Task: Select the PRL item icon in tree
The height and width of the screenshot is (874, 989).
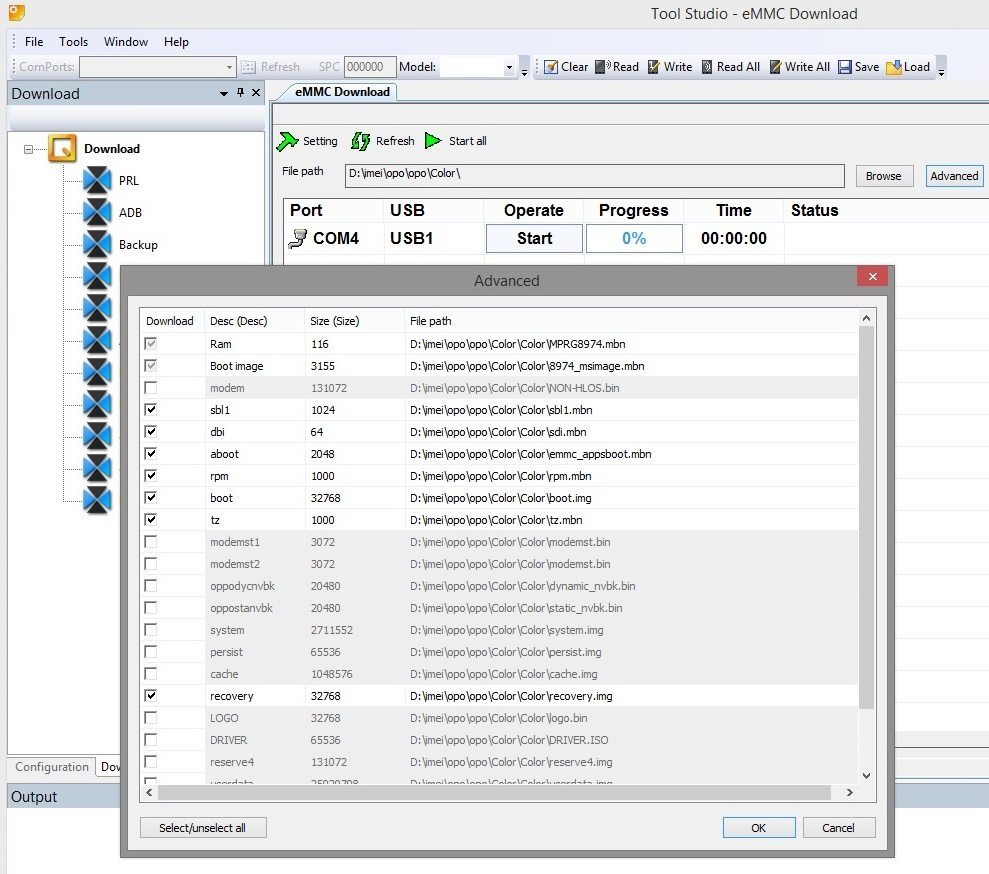Action: click(97, 181)
